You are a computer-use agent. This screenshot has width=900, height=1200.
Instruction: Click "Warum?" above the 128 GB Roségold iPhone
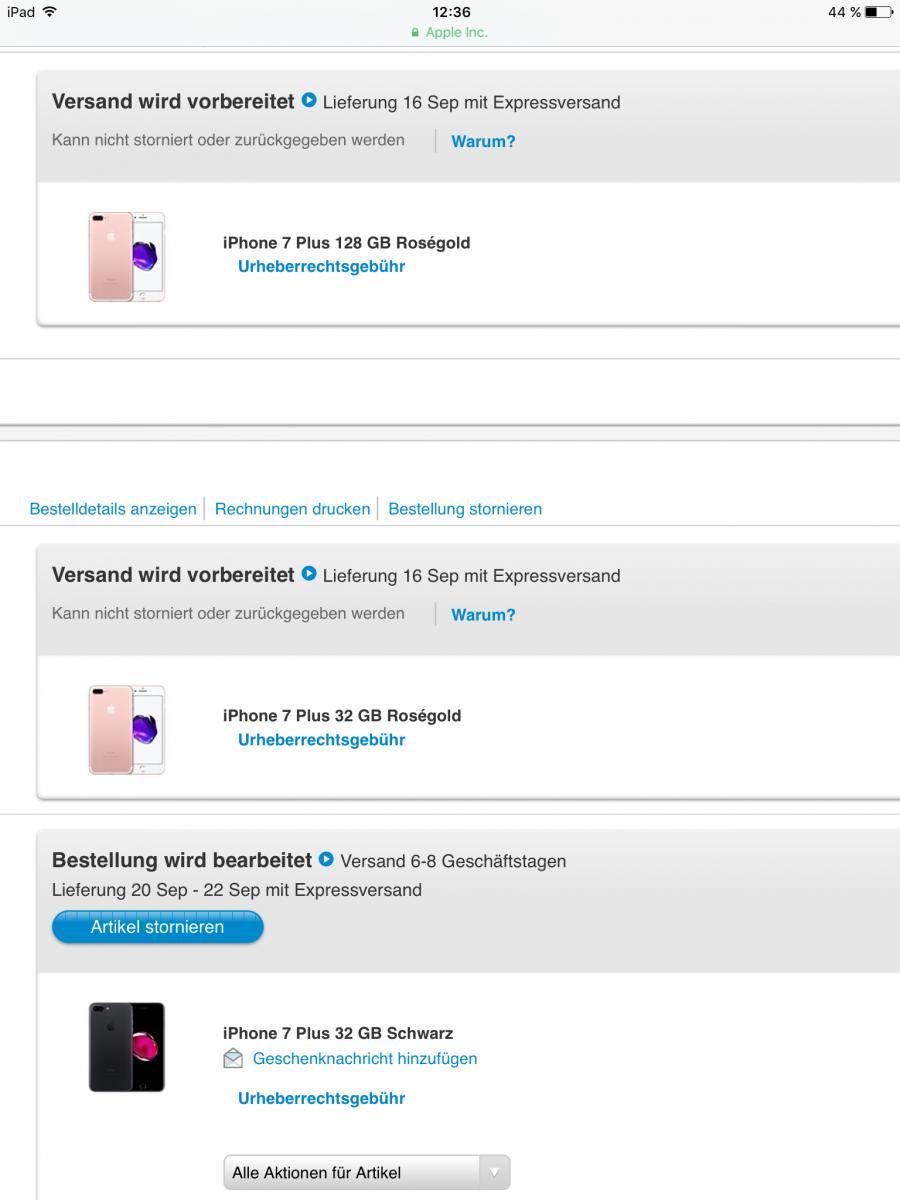483,141
